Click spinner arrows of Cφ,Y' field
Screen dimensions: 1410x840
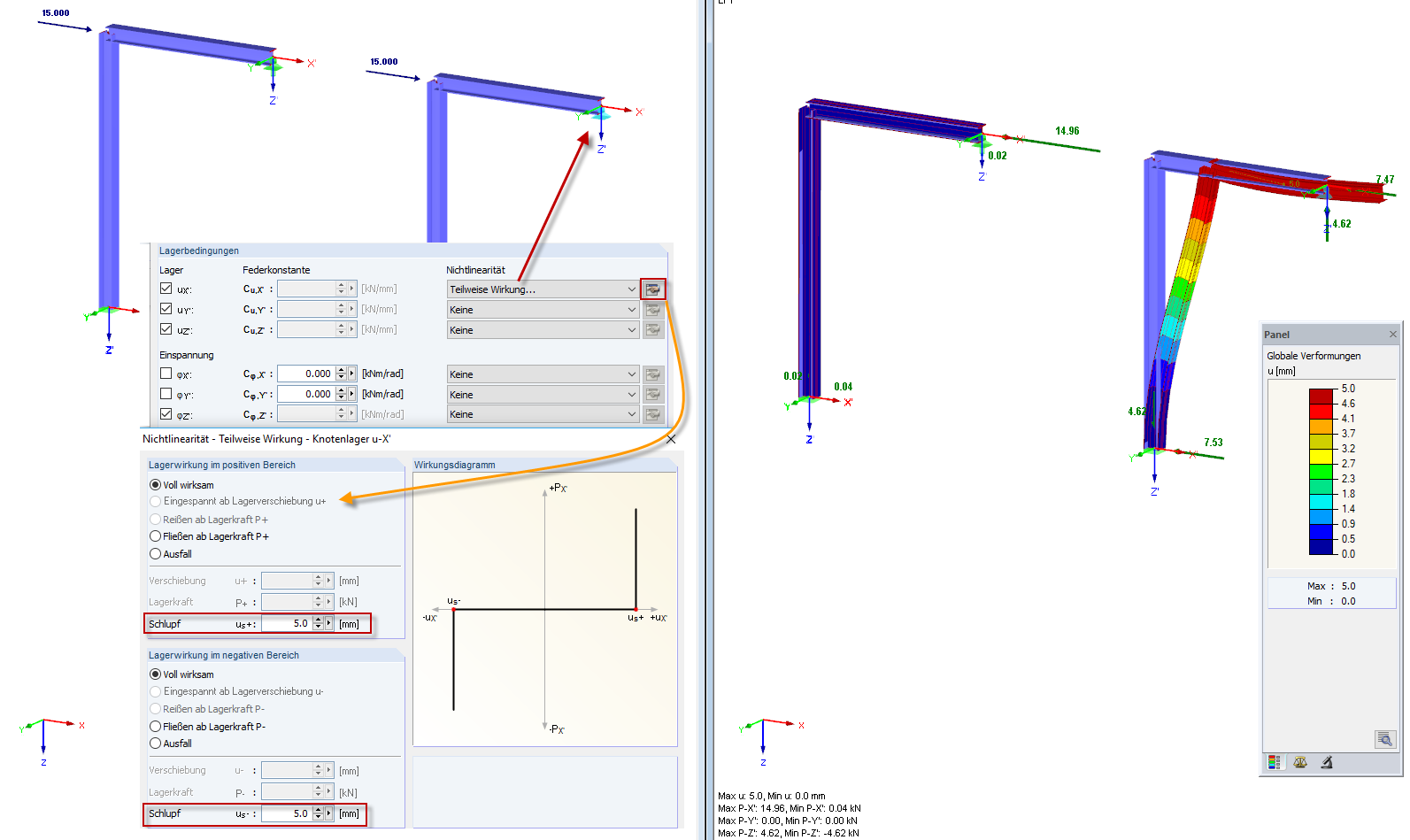[x=341, y=394]
